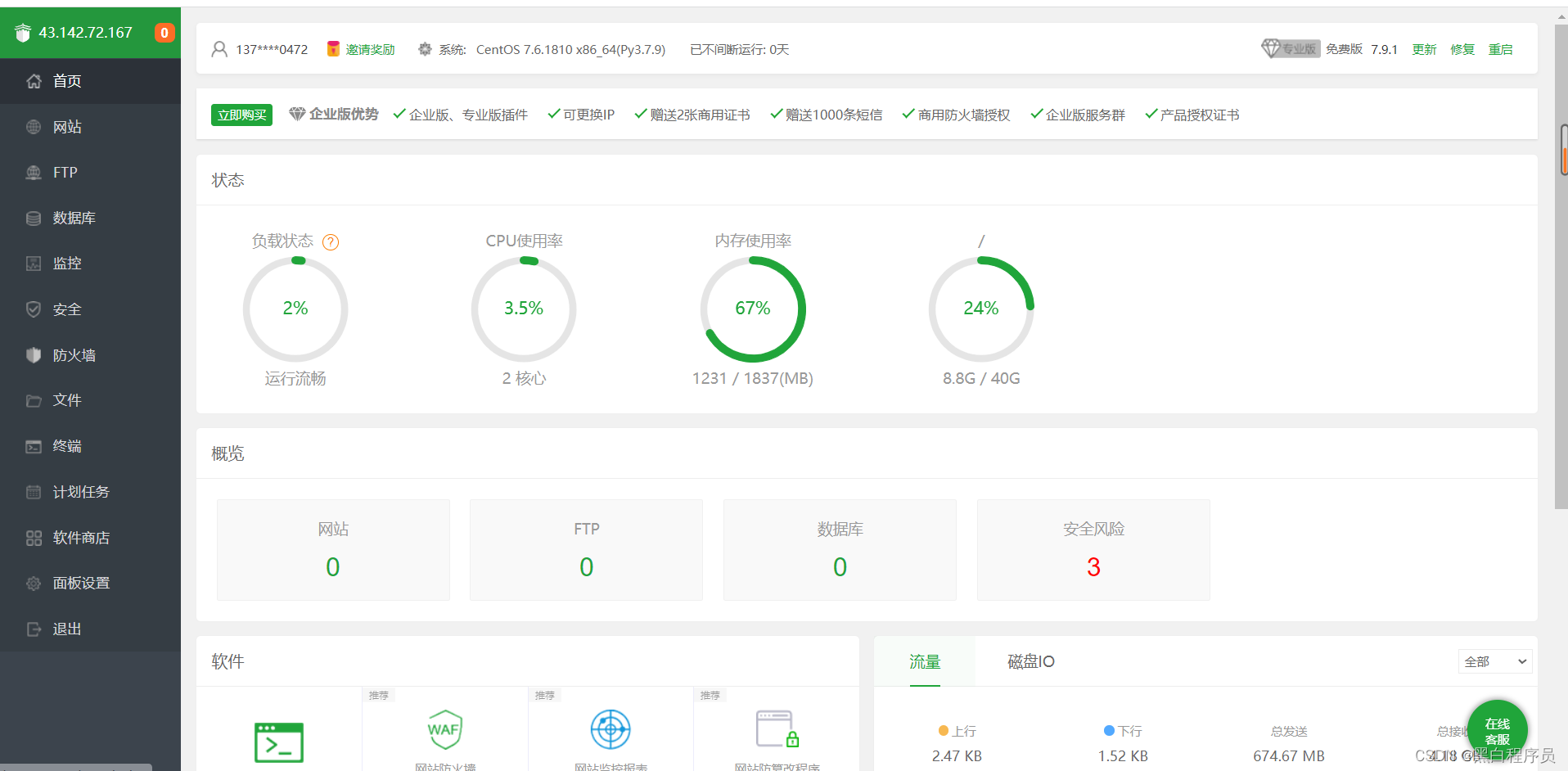This screenshot has width=1568, height=771.
Task: Click the server IP 43.142.72.167
Action: tap(85, 33)
